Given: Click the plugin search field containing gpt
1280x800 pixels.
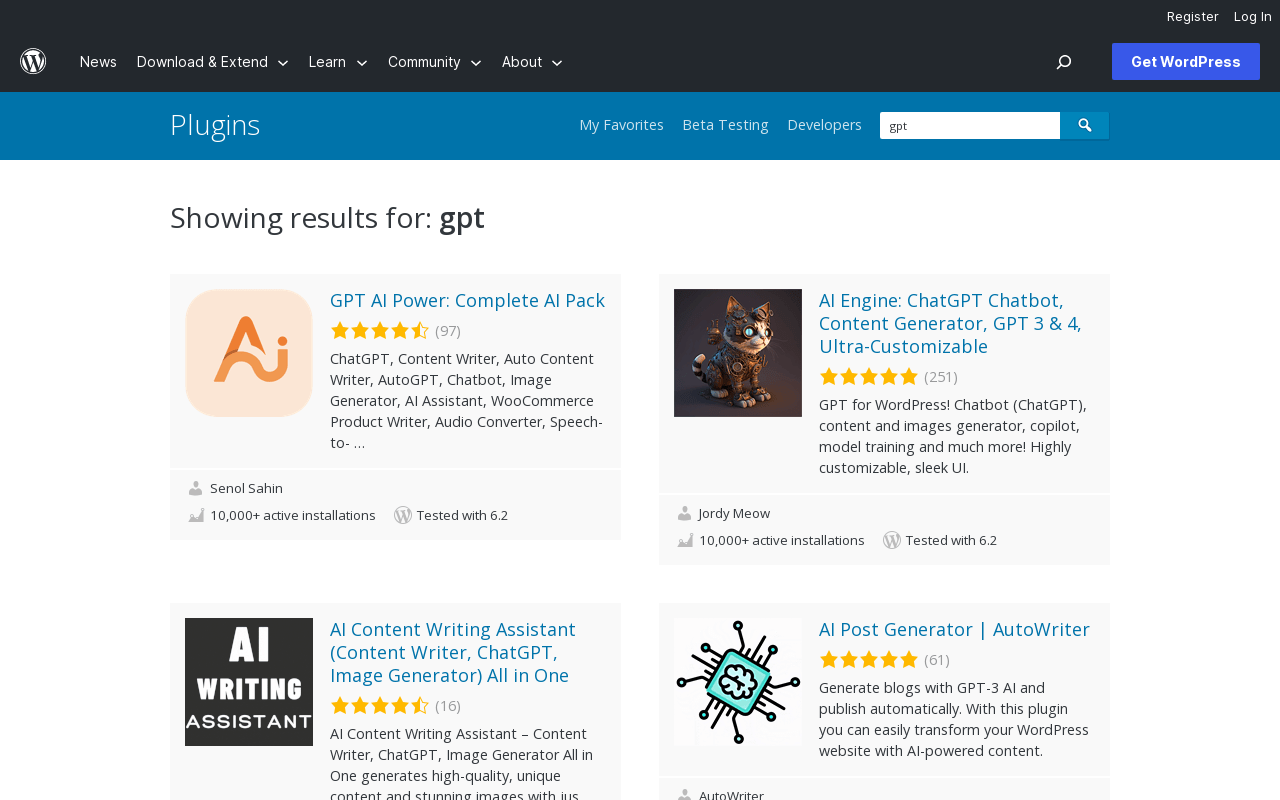Looking at the screenshot, I should click(x=970, y=125).
